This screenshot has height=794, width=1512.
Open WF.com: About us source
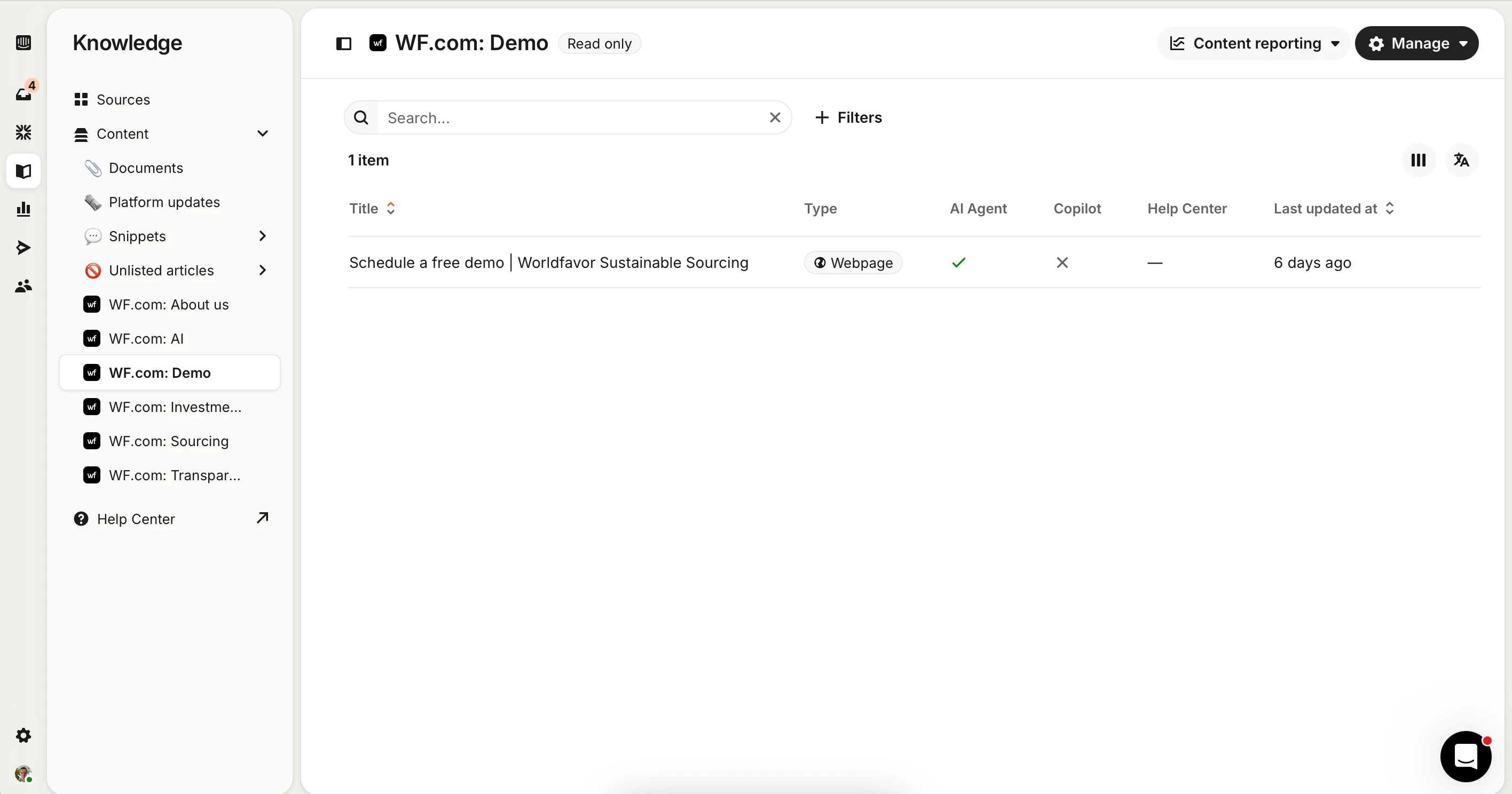coord(170,305)
